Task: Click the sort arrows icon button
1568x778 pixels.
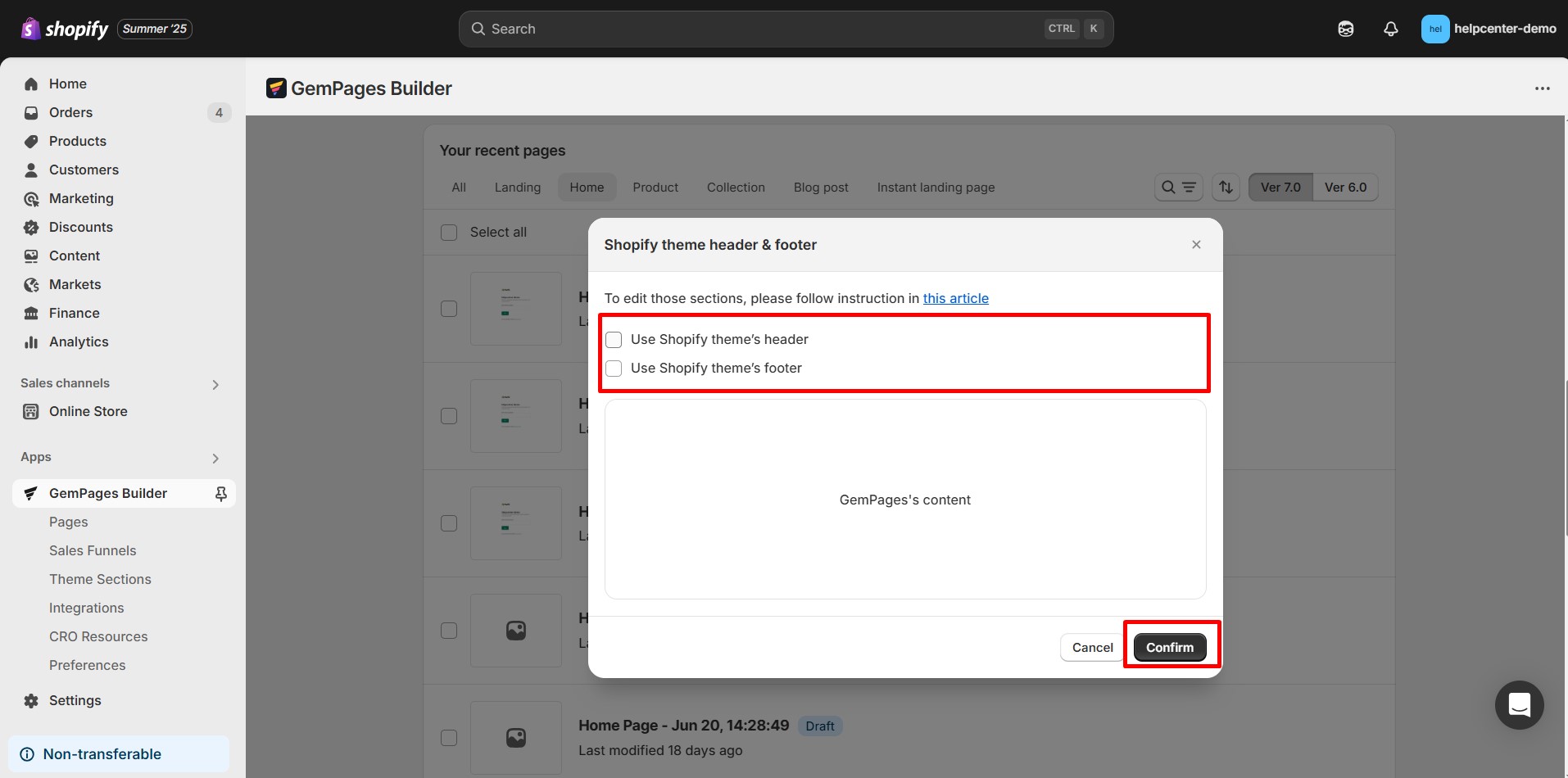Action: (1226, 188)
